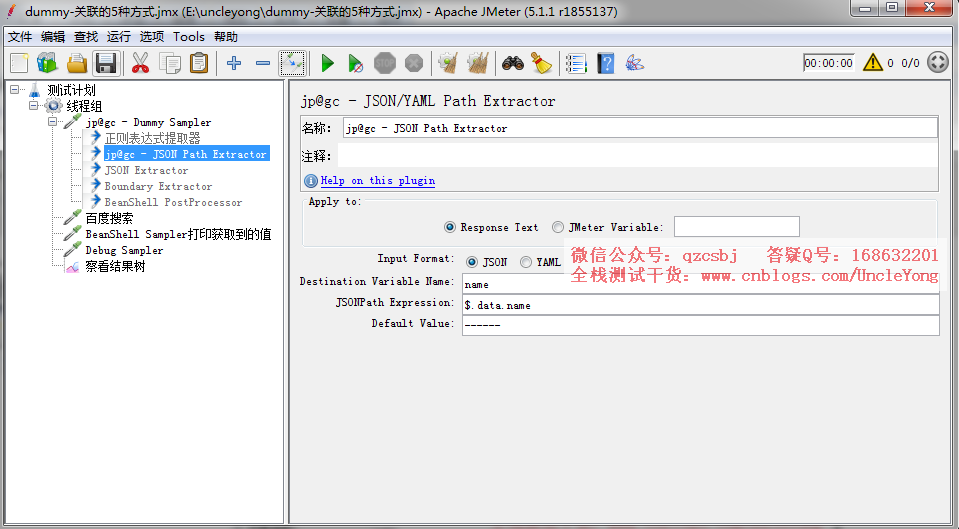Screen dimensions: 959x529
Task: Open the Function Helper list icon
Action: (x=576, y=63)
